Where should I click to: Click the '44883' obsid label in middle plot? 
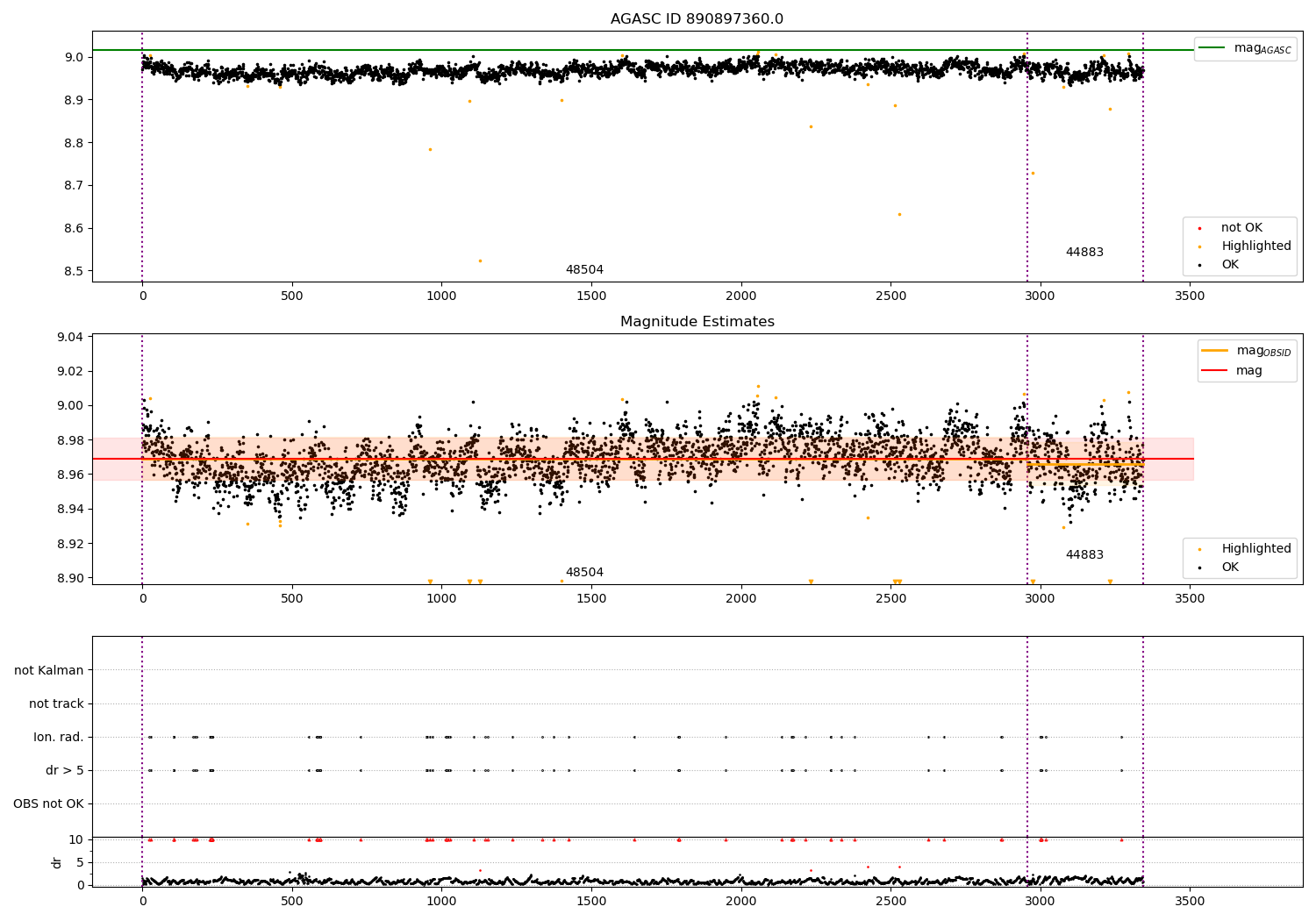(1084, 555)
